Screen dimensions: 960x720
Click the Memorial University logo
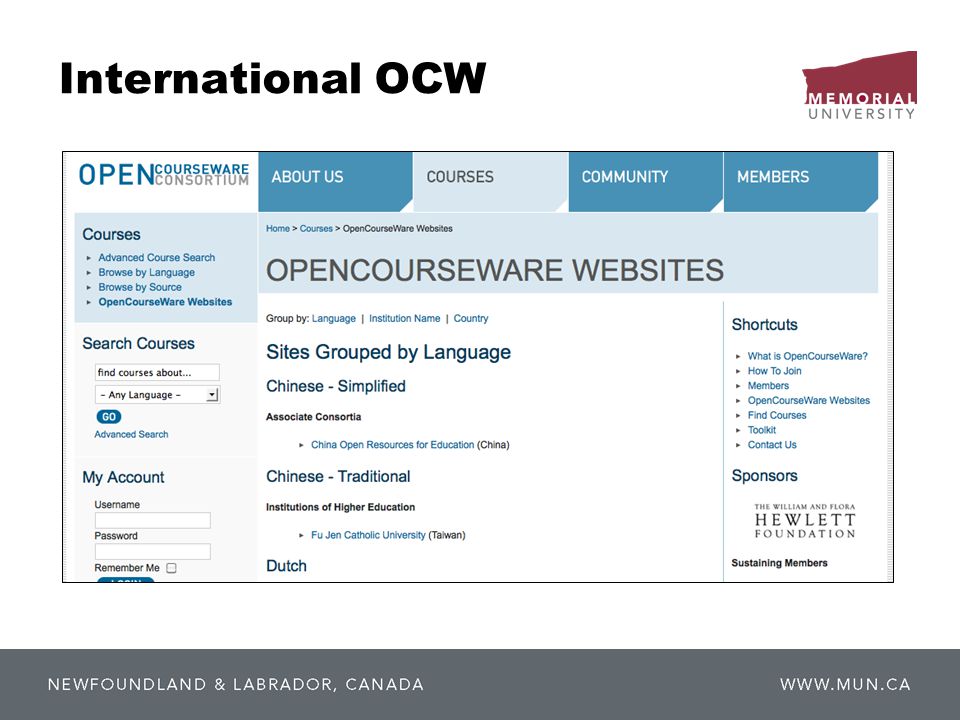(x=860, y=86)
